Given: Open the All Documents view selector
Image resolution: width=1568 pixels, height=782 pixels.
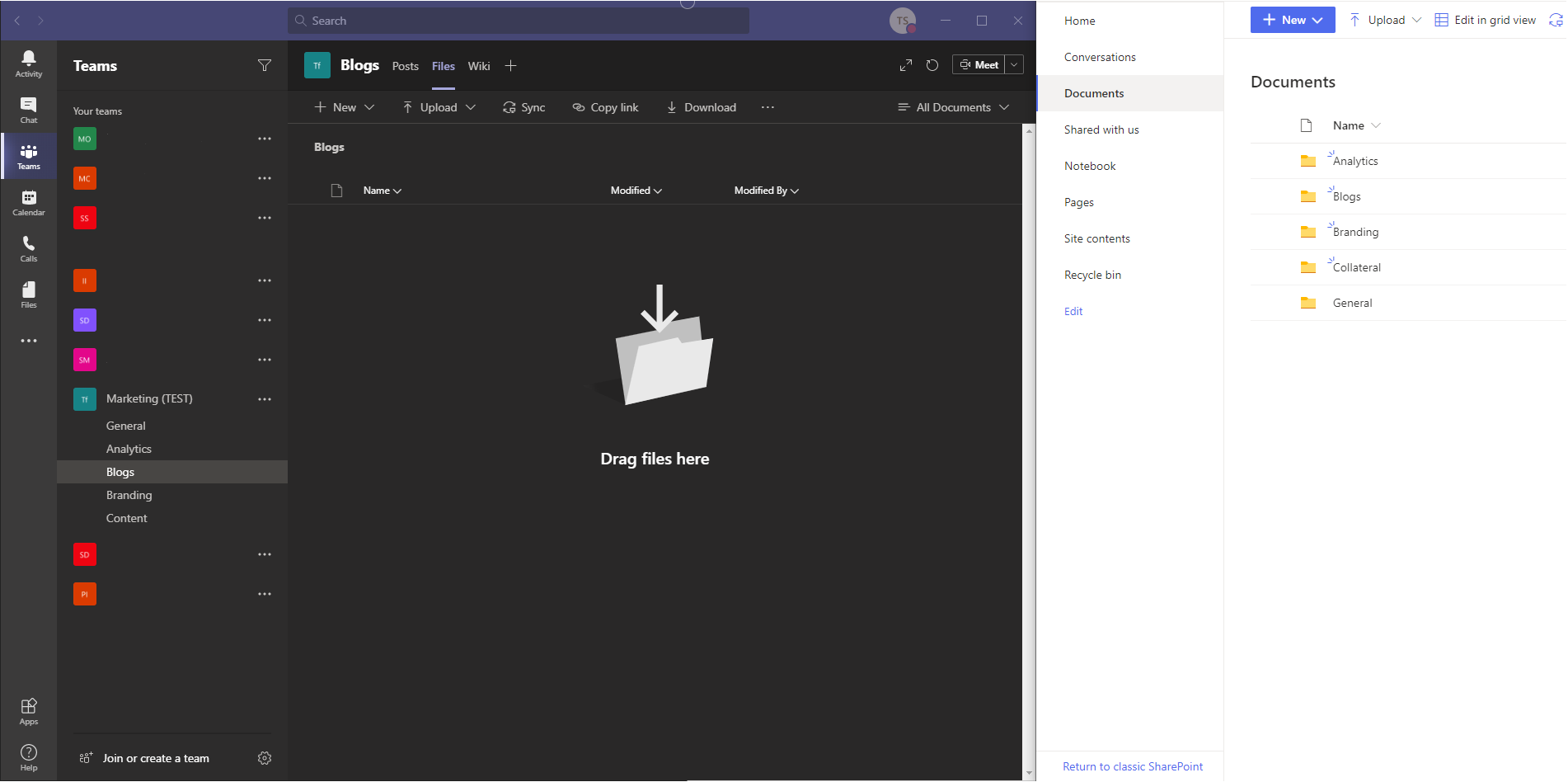Looking at the screenshot, I should coord(953,106).
